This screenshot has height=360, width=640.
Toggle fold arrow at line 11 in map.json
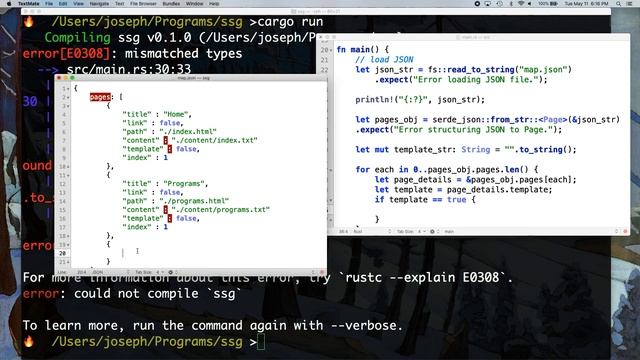tap(68, 175)
